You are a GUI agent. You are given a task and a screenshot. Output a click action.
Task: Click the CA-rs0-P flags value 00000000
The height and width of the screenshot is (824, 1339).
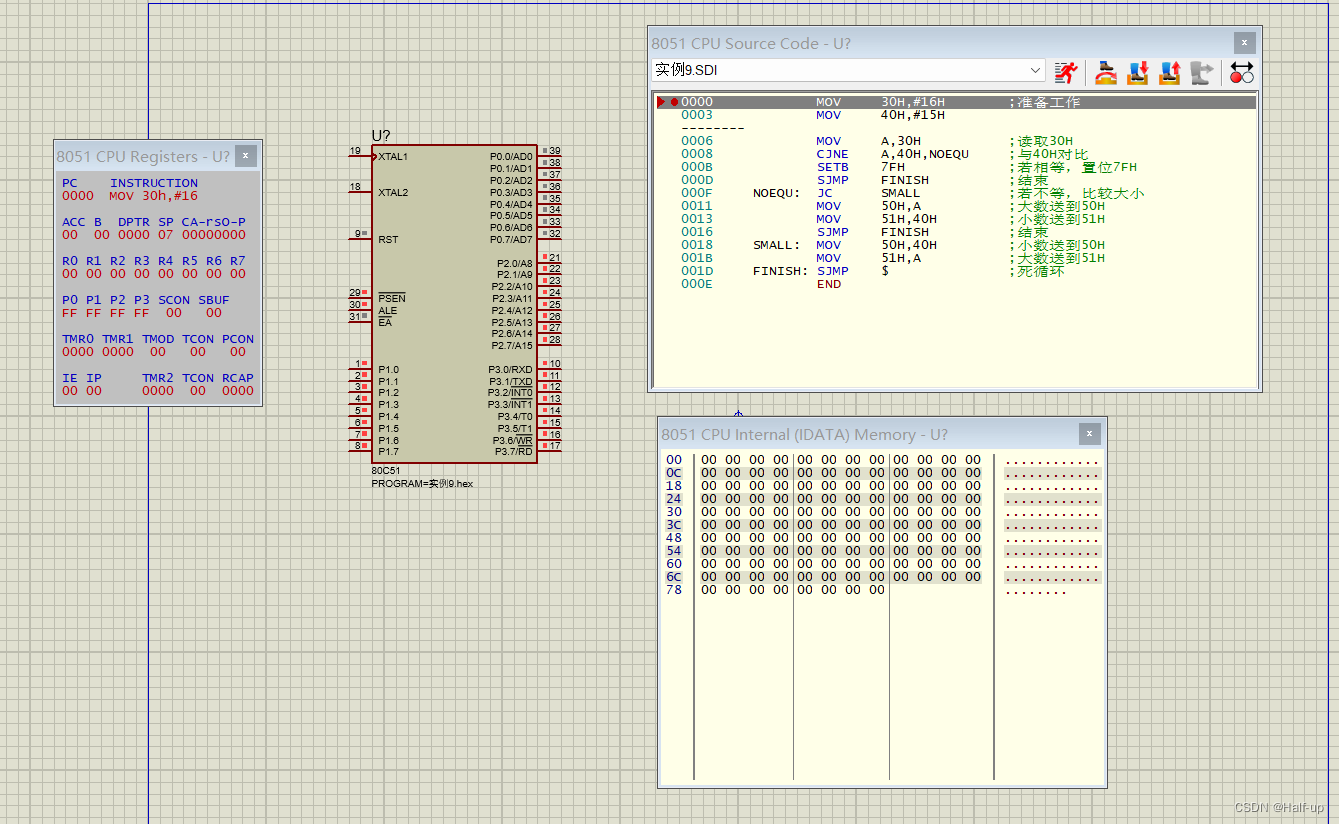213,235
